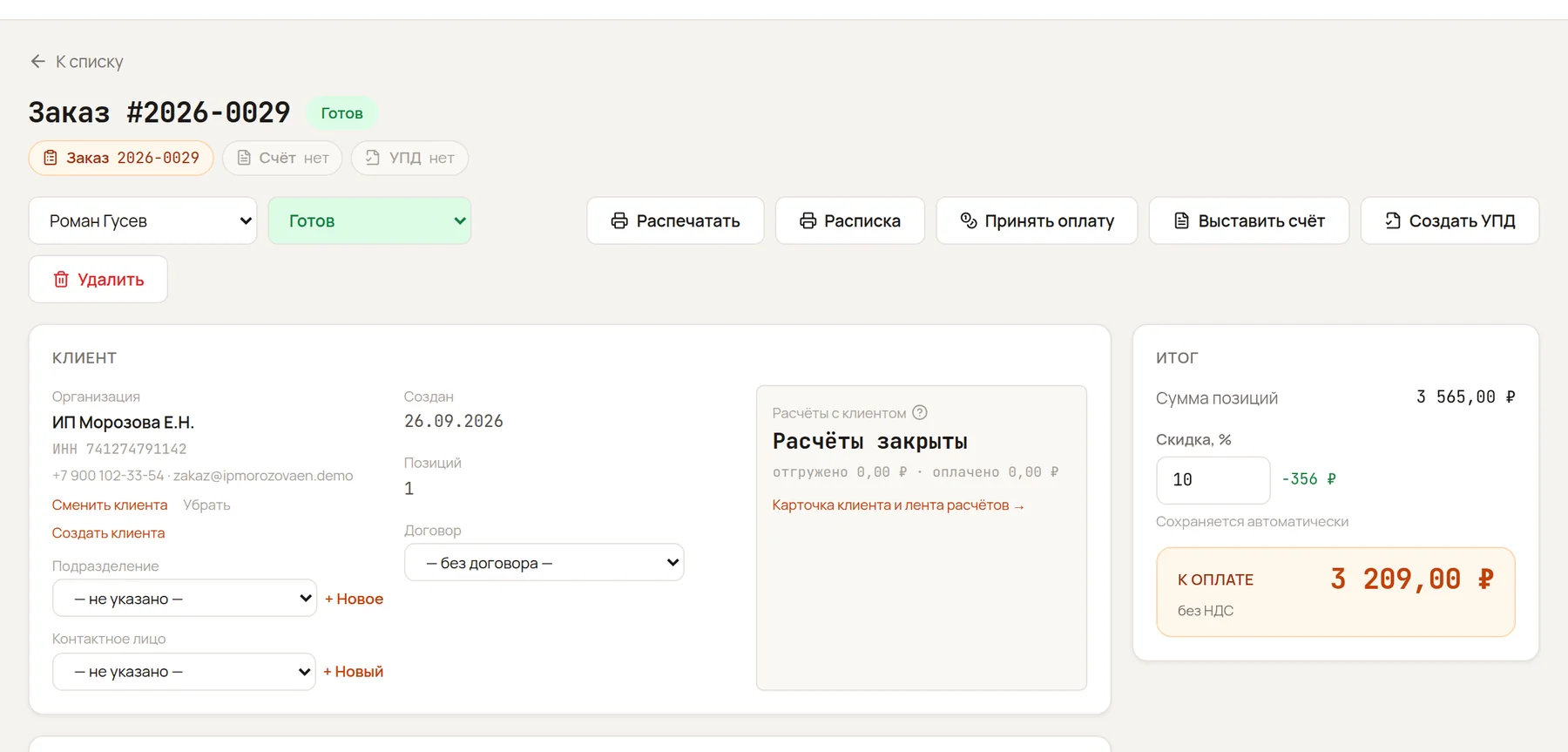
Task: Click the printer icon on Распечатать
Action: coord(619,220)
